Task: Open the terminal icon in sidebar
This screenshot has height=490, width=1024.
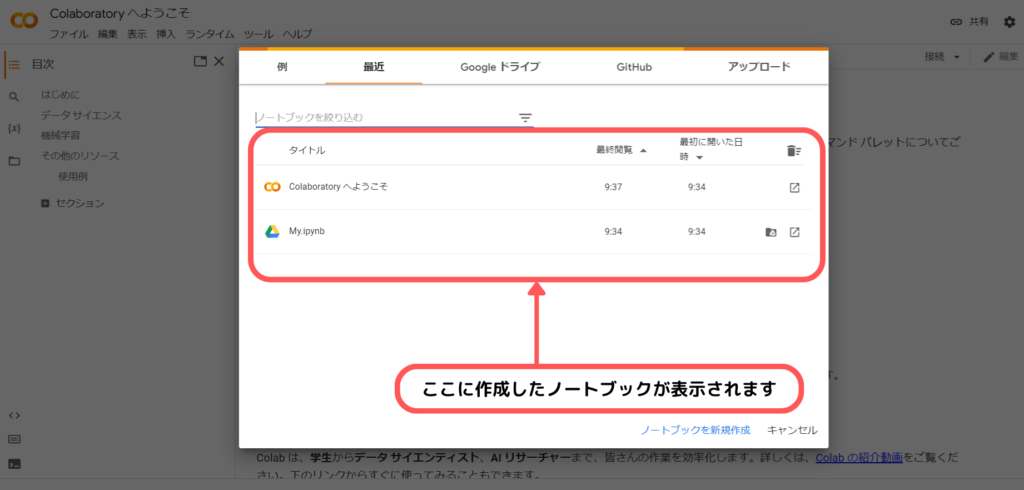Action: point(14,463)
